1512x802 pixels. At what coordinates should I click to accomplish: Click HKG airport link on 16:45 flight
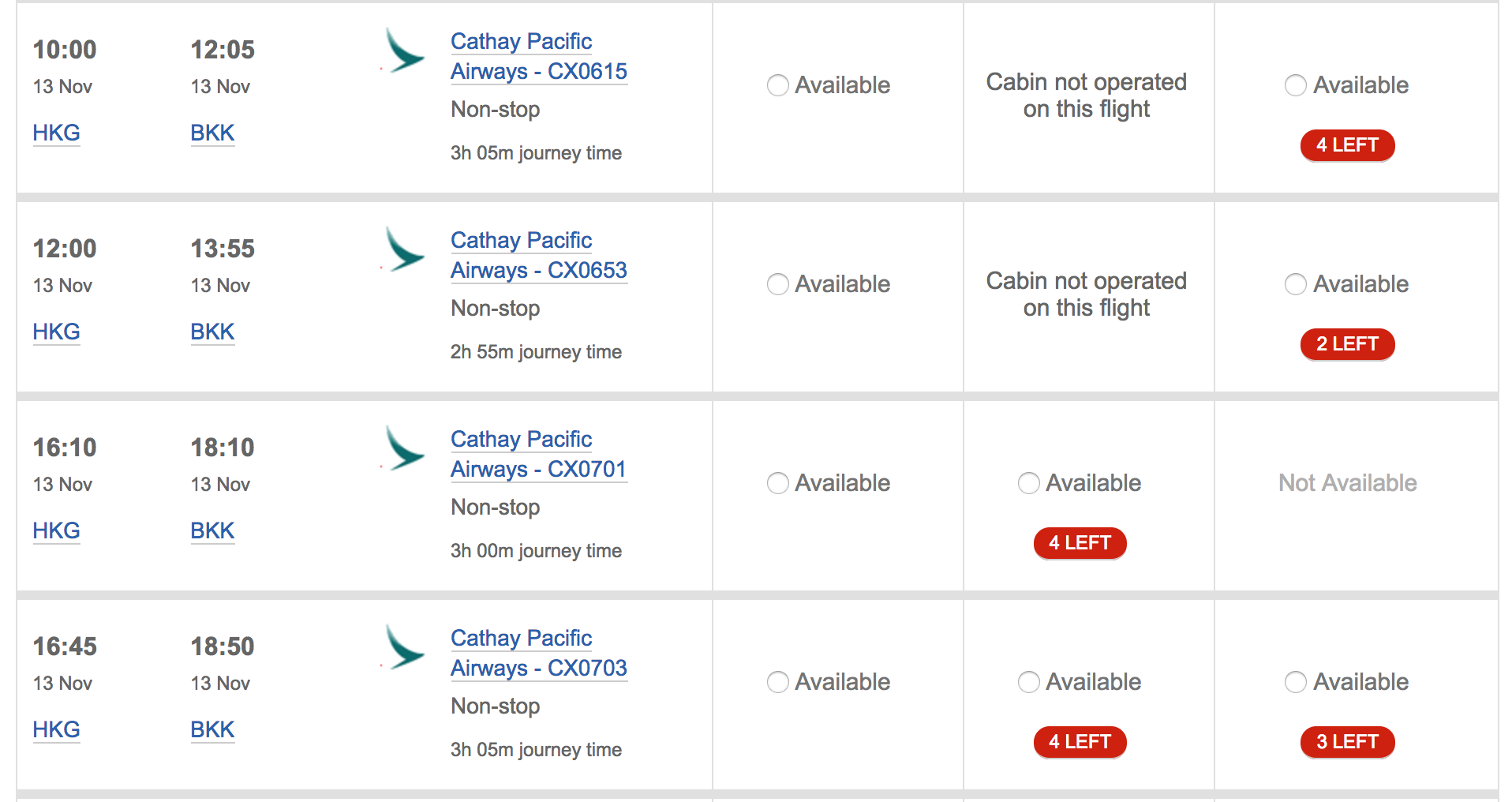pyautogui.click(x=56, y=729)
